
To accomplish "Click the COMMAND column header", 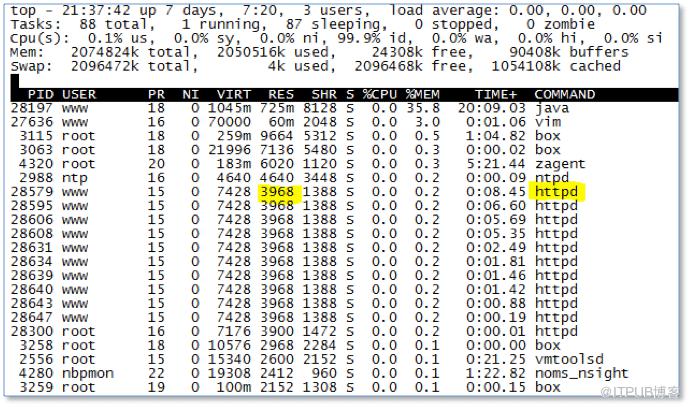I will [x=565, y=94].
